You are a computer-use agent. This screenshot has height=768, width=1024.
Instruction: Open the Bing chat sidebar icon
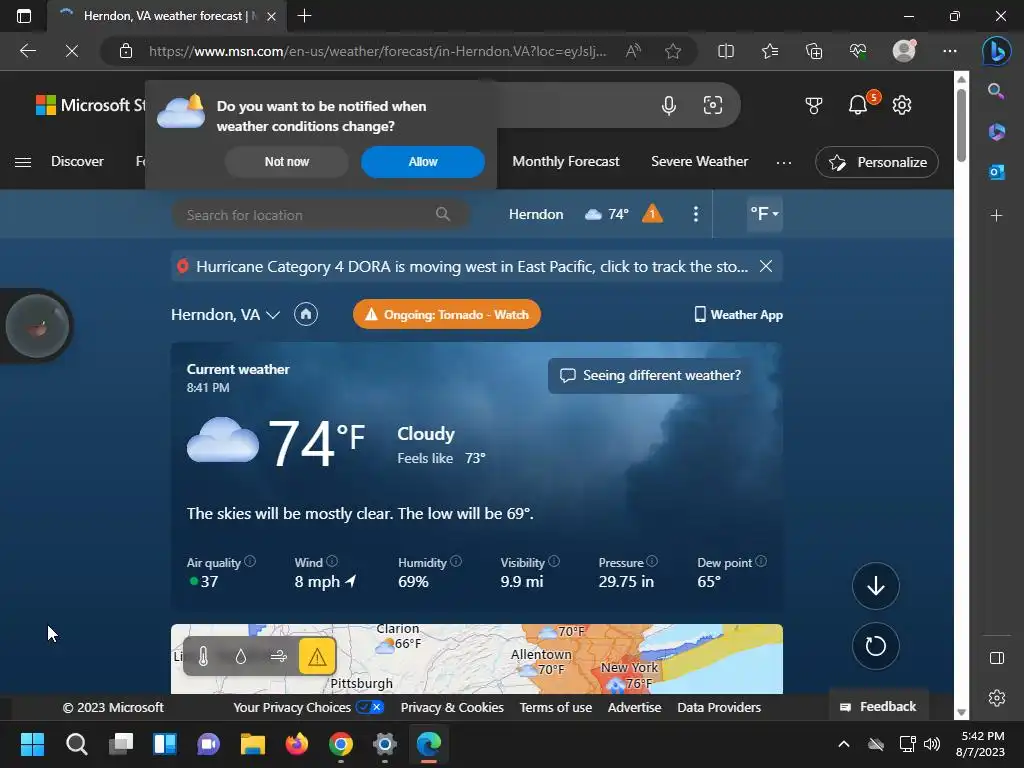pyautogui.click(x=996, y=51)
